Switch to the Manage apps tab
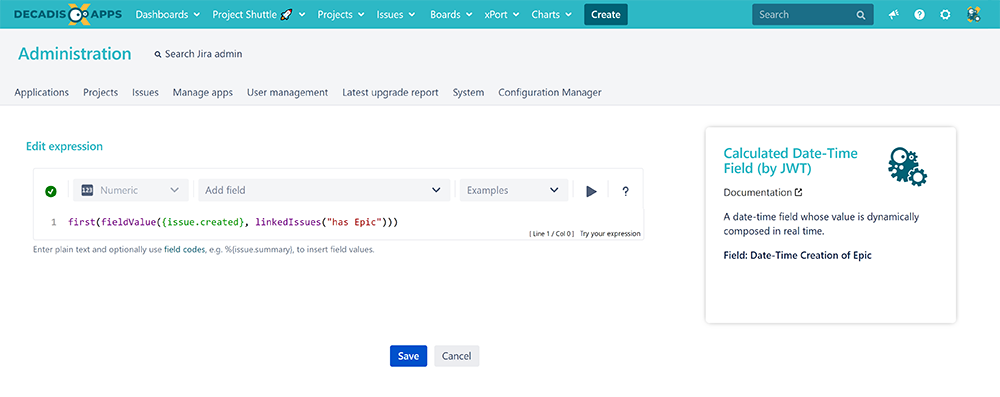The image size is (1000, 397). 203,93
